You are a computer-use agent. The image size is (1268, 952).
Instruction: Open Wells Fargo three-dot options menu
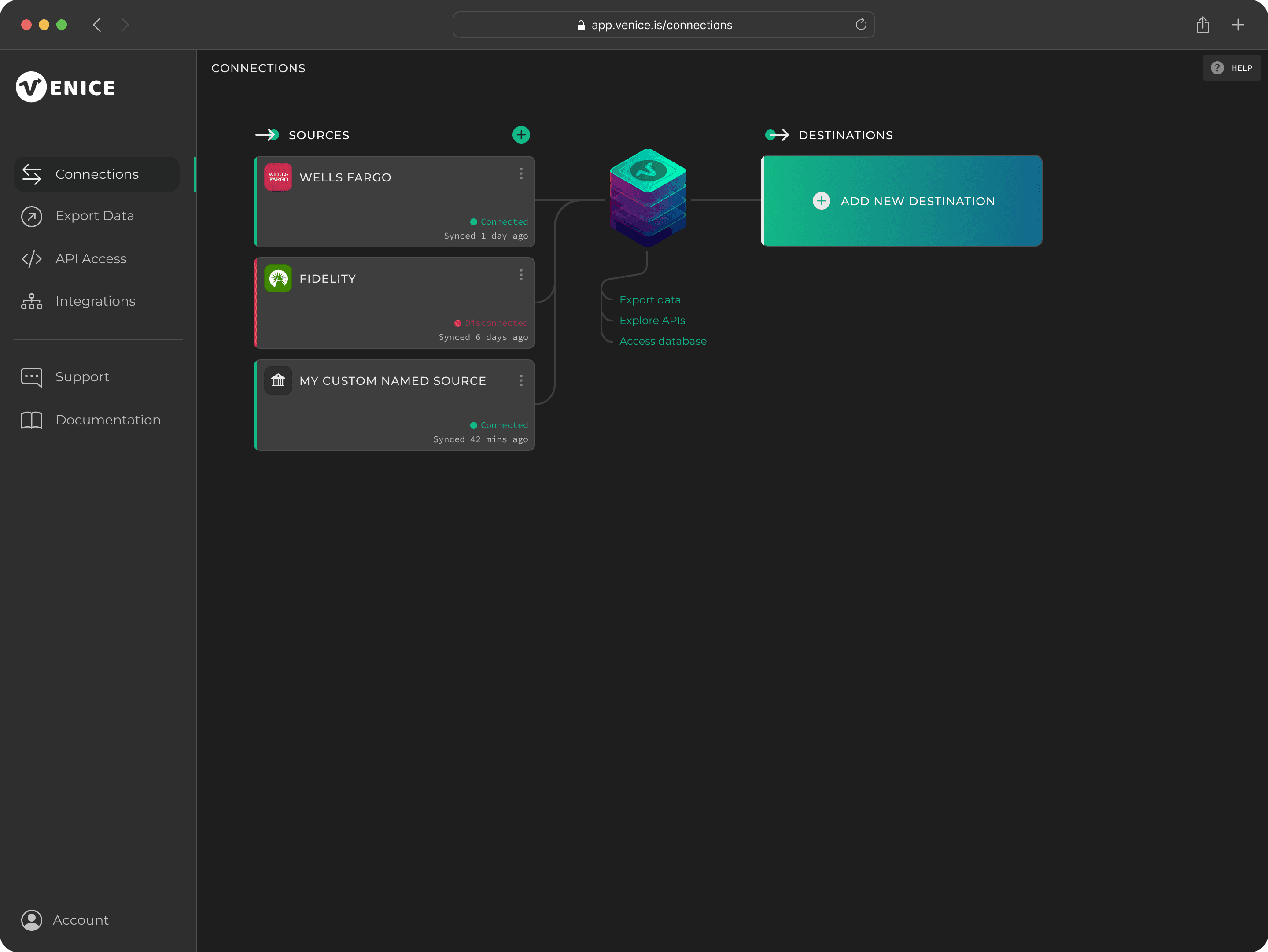[520, 173]
